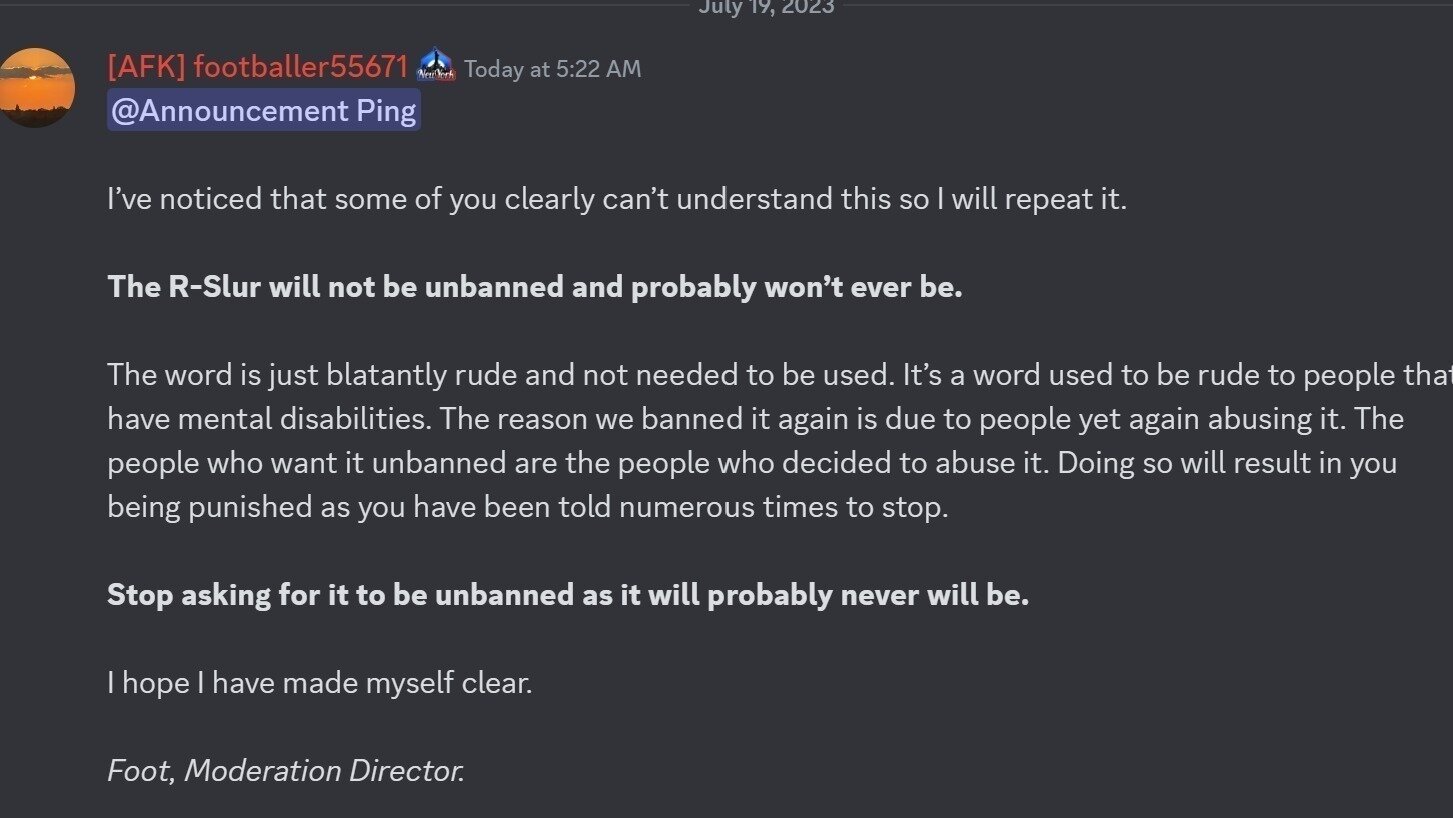Click the line starting 'have mental disabilities'

point(755,419)
